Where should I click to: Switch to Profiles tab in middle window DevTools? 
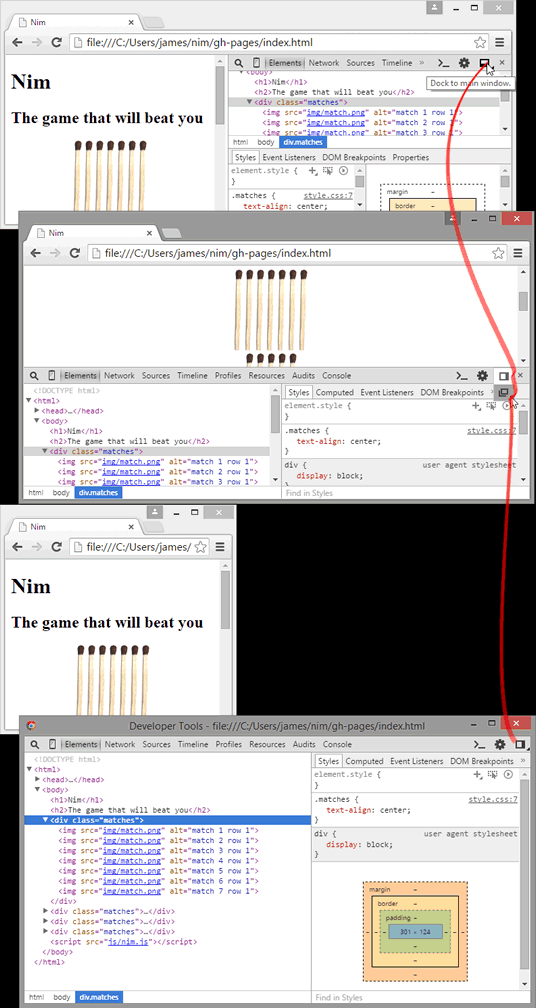228,375
